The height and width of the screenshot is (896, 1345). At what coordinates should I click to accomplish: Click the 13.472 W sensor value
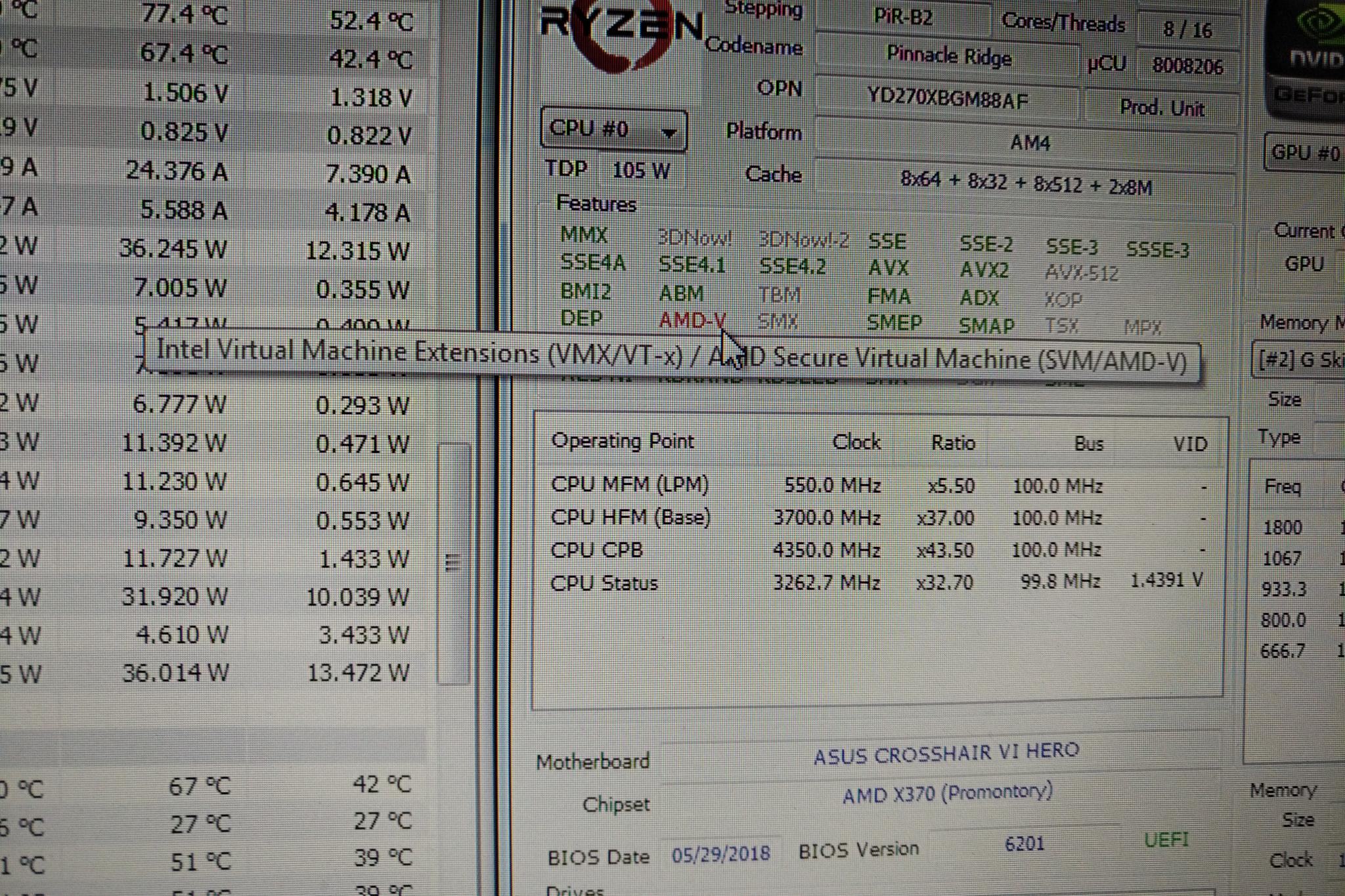(359, 672)
